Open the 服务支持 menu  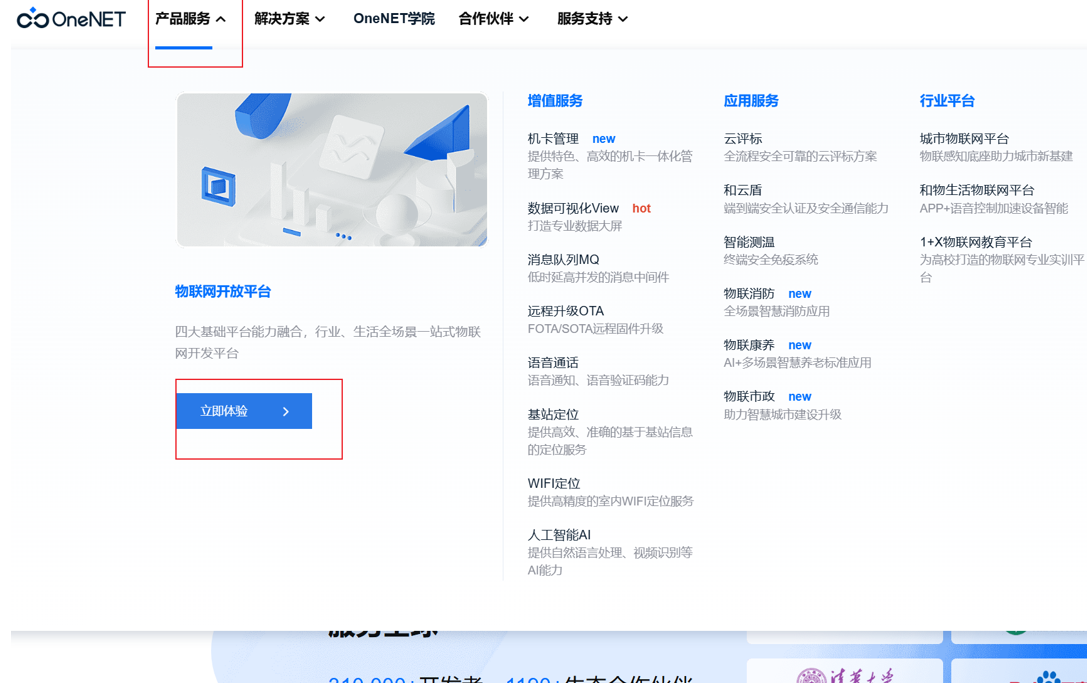584,19
